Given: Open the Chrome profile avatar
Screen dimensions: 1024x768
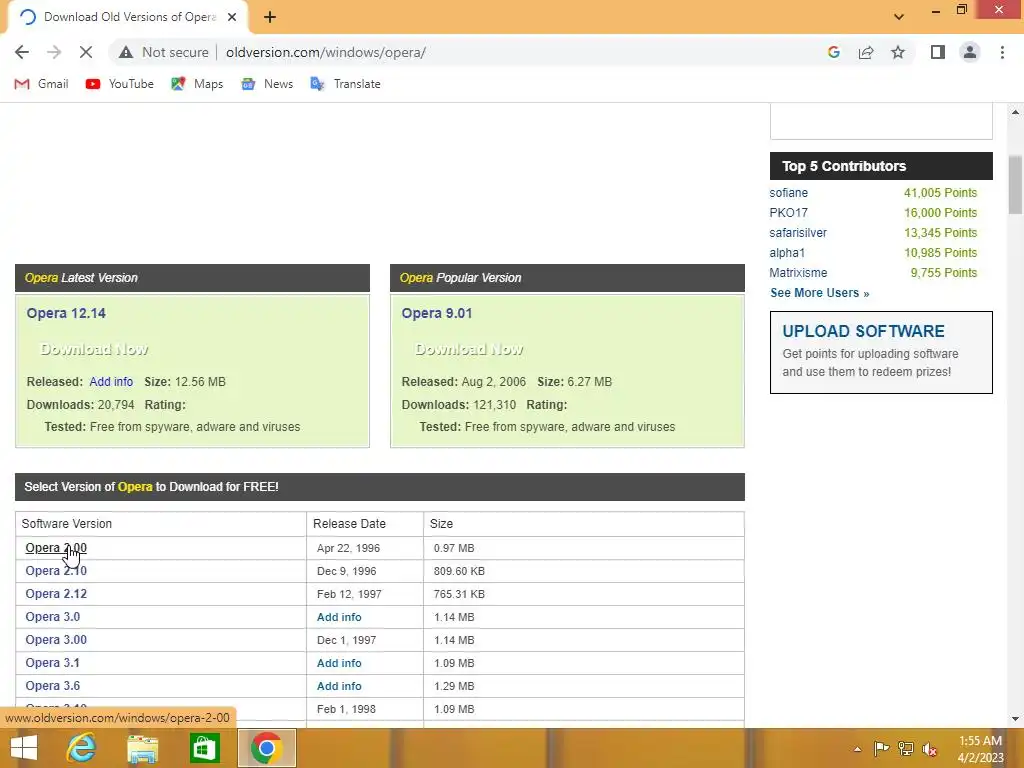Looking at the screenshot, I should 970,52.
